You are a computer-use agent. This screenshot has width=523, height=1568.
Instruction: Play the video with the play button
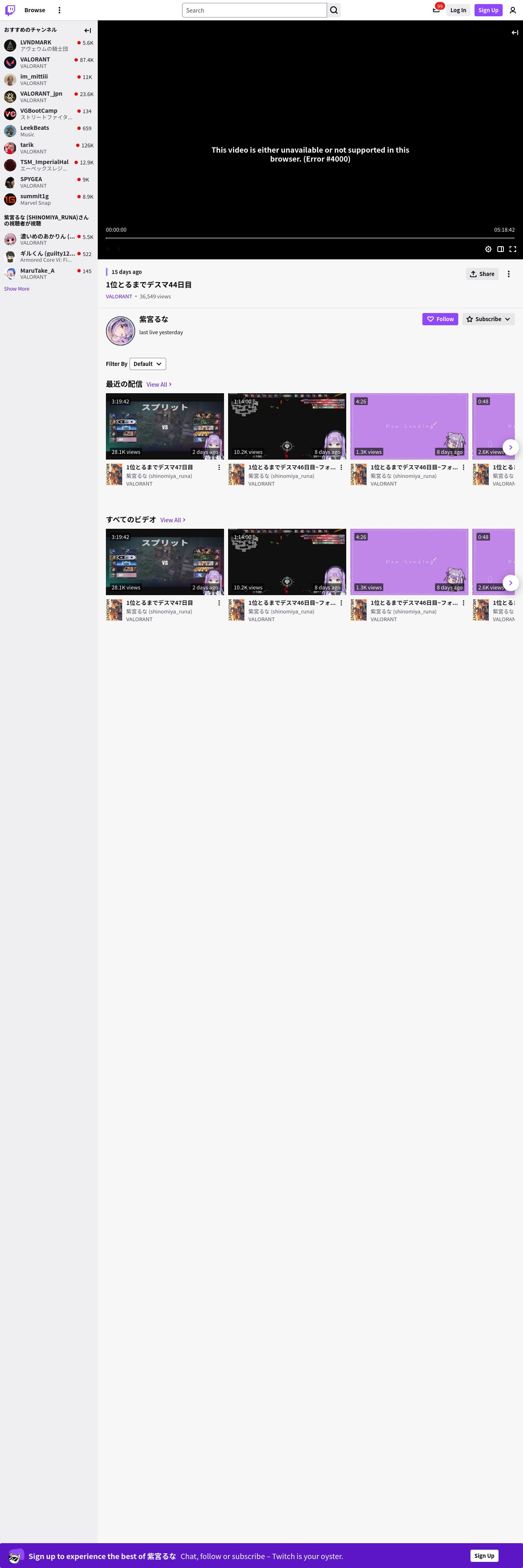(x=108, y=249)
